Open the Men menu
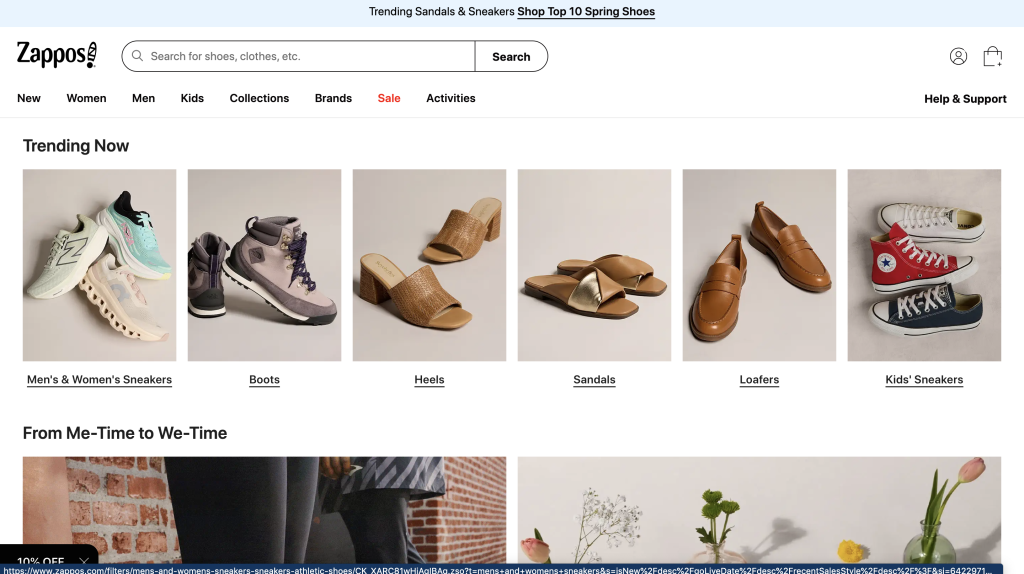1024x574 pixels. coord(144,98)
